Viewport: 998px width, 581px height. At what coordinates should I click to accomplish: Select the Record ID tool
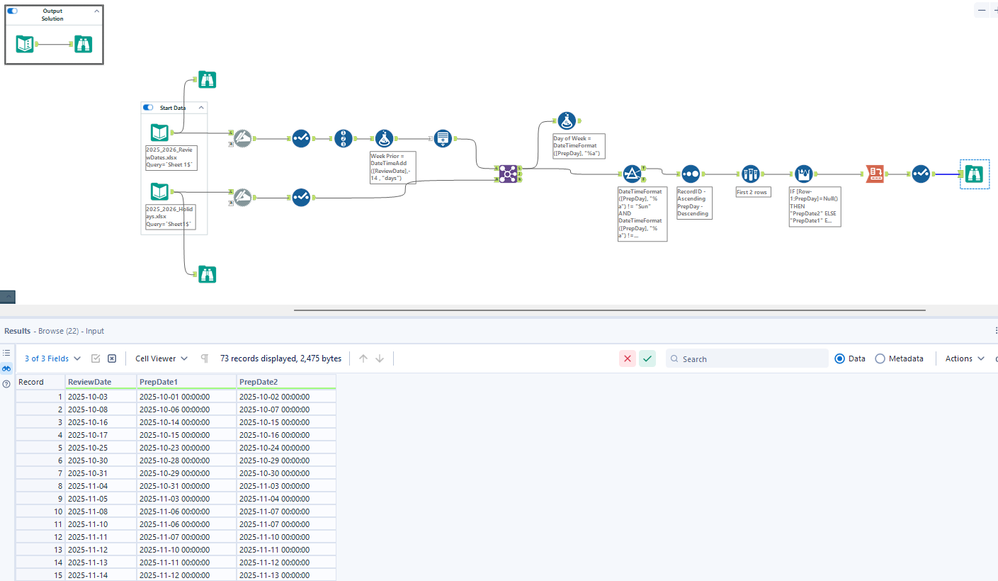(x=343, y=138)
